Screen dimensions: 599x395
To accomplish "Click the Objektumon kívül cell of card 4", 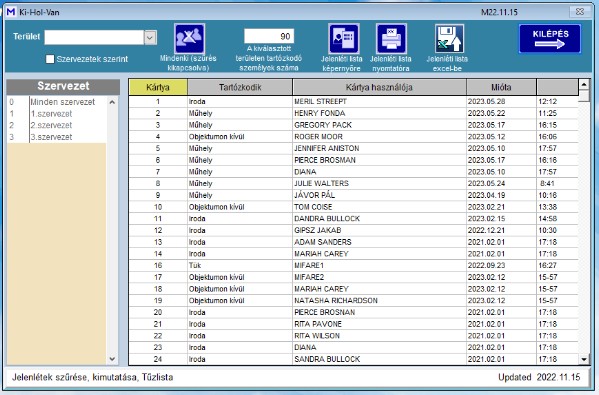I will coord(240,137).
